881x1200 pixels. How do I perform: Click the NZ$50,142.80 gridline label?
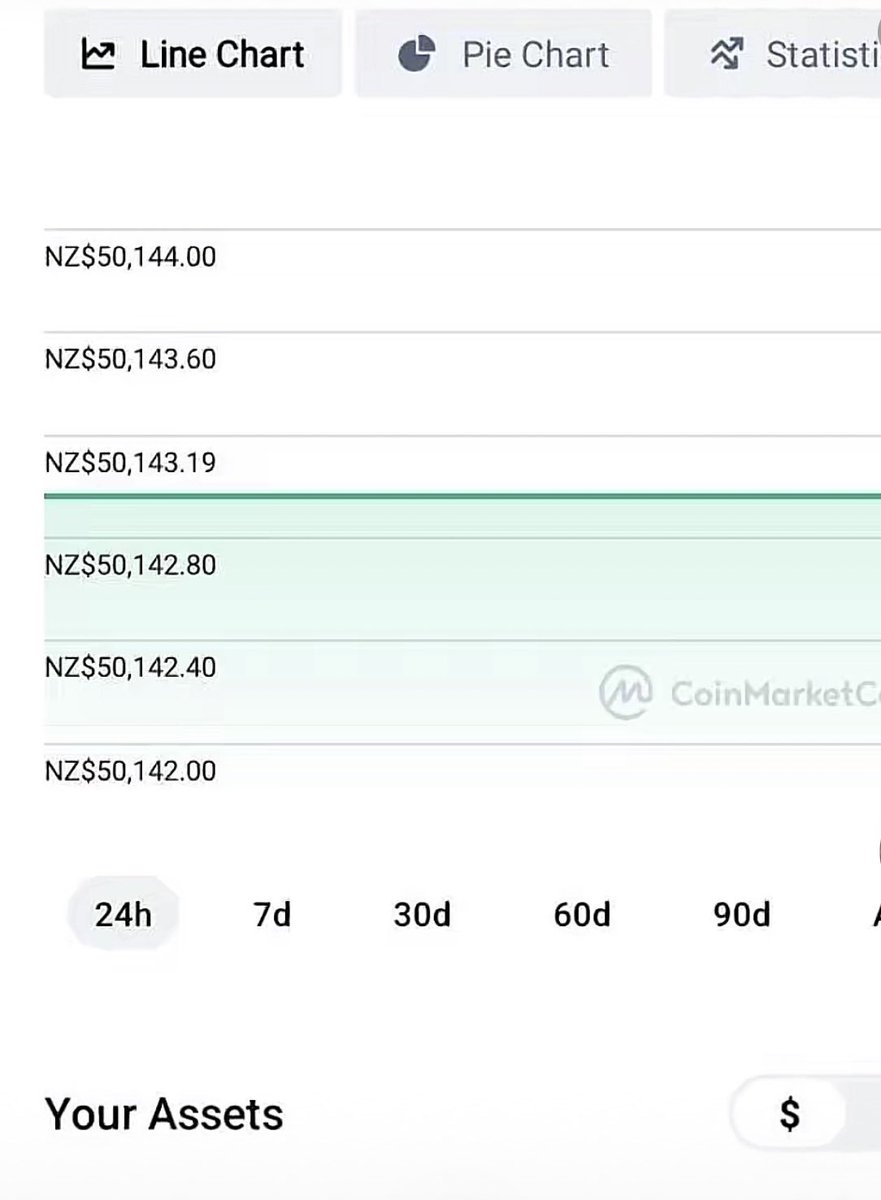coord(130,565)
